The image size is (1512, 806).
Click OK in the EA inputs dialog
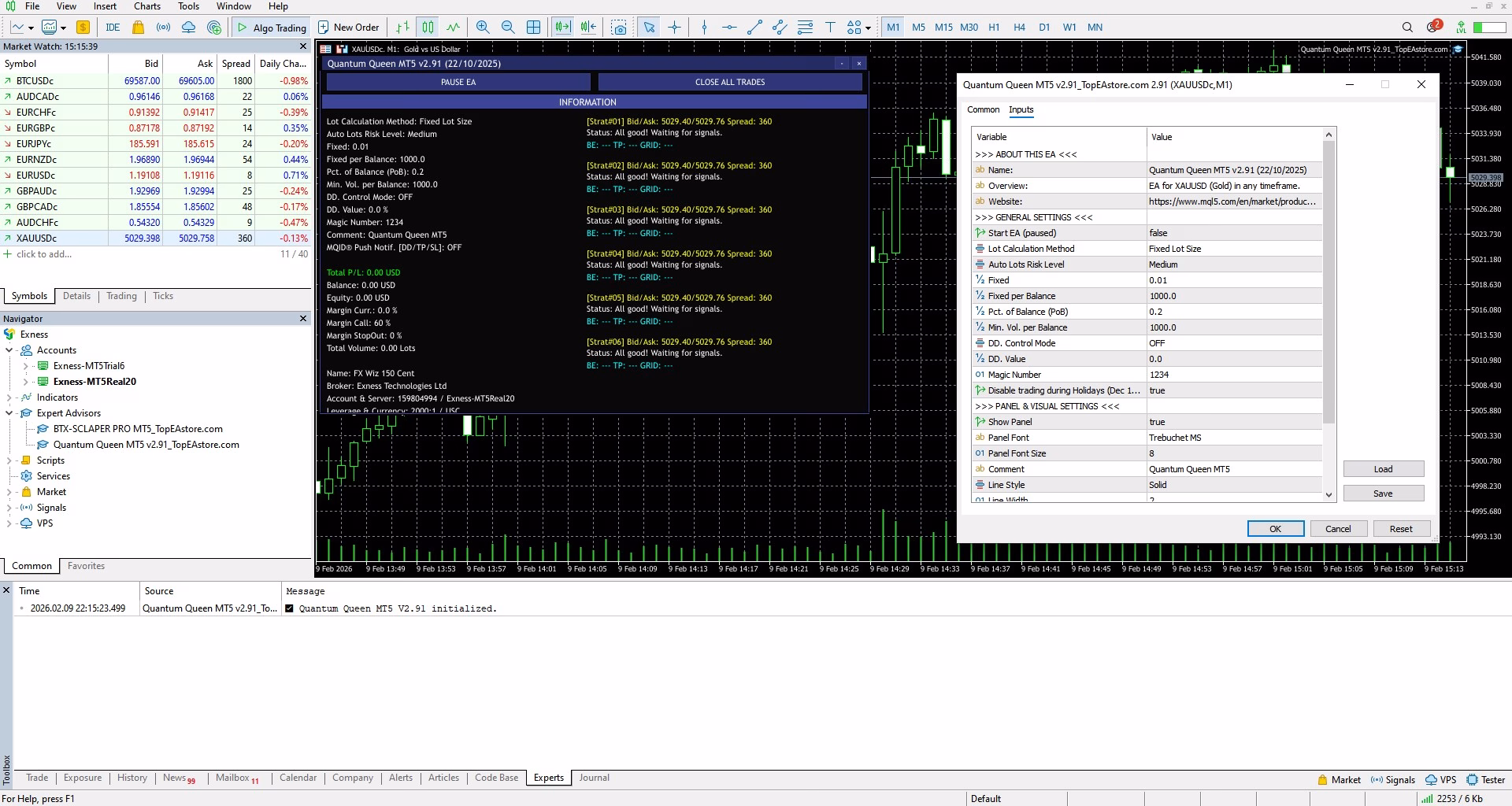1275,529
